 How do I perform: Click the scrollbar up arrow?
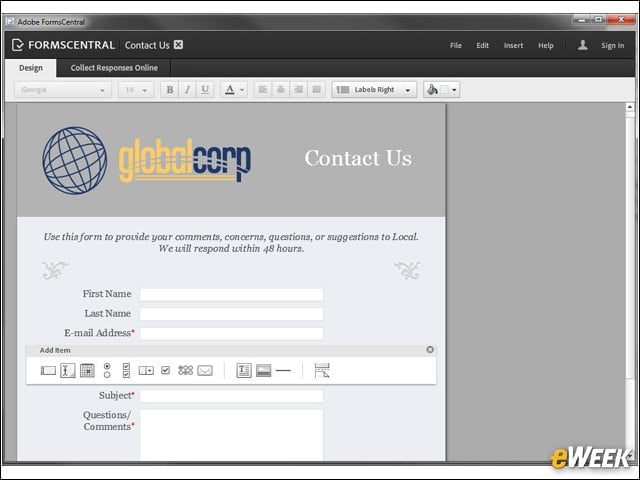tap(630, 107)
